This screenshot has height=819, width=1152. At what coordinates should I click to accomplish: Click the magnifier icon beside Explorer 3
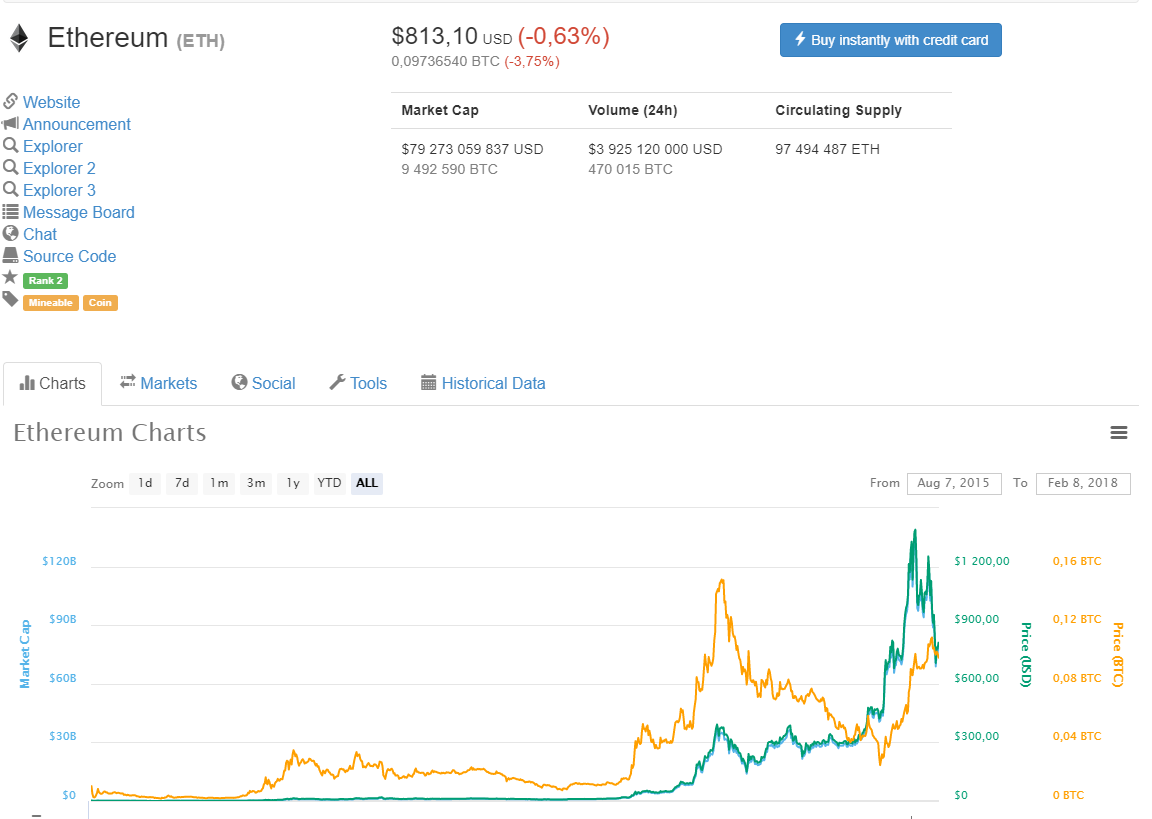pos(10,190)
